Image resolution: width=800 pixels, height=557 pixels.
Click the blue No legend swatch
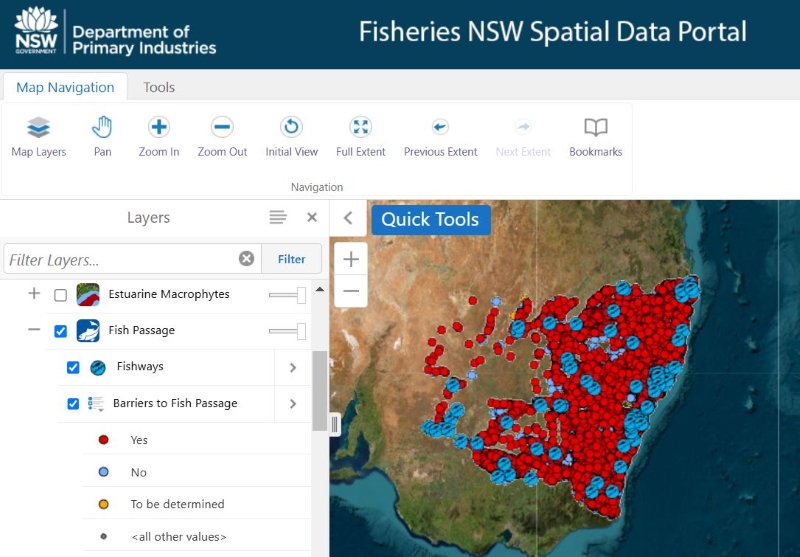click(x=103, y=472)
